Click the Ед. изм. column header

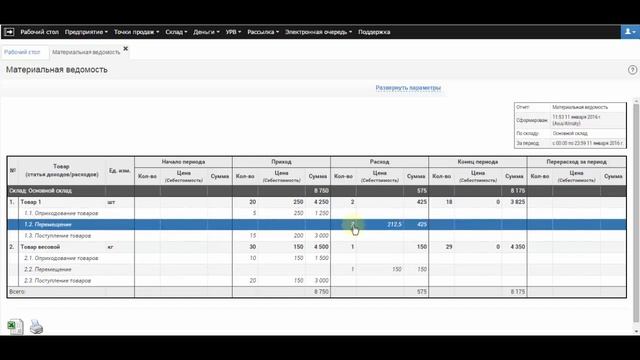coord(120,171)
